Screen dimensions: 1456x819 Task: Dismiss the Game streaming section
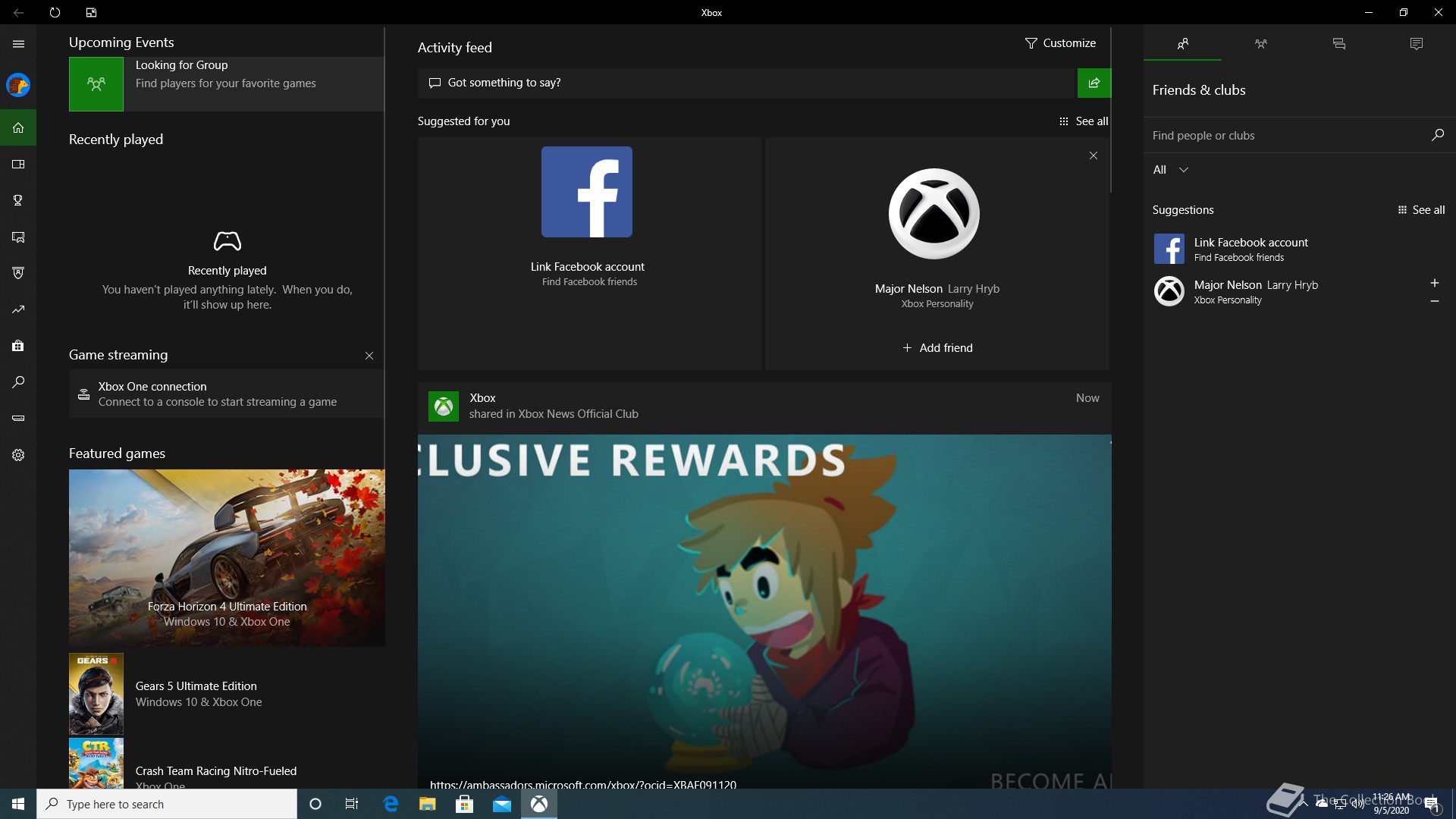coord(369,356)
